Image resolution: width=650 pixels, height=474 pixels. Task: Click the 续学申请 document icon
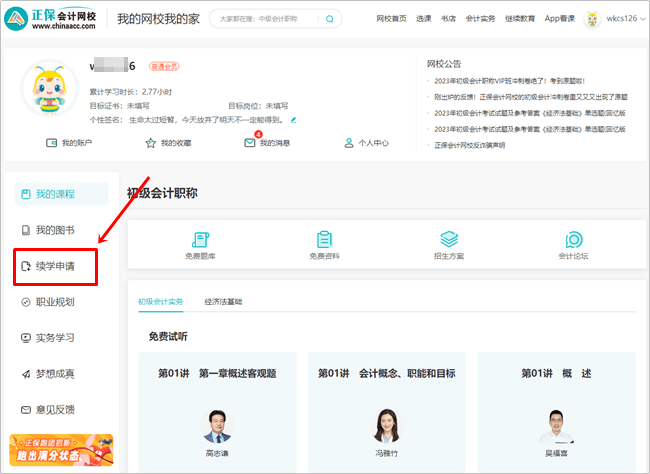point(26,266)
